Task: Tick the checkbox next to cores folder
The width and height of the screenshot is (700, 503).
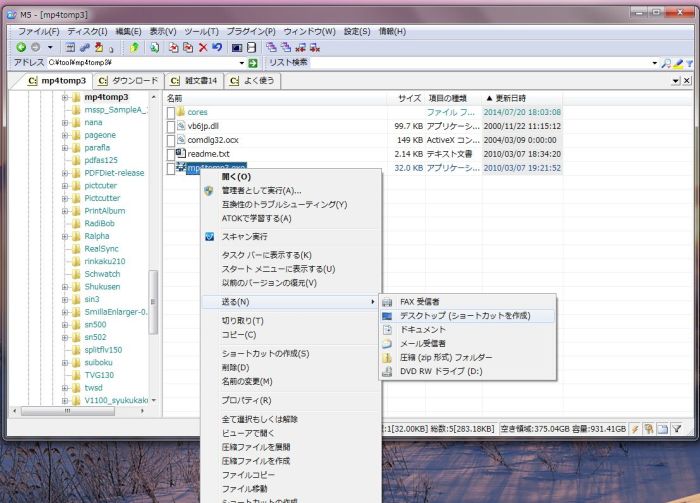Action: click(171, 112)
